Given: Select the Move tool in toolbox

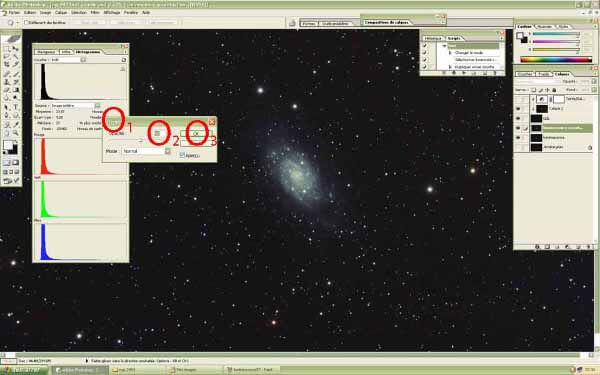Looking at the screenshot, I should [x=16, y=49].
